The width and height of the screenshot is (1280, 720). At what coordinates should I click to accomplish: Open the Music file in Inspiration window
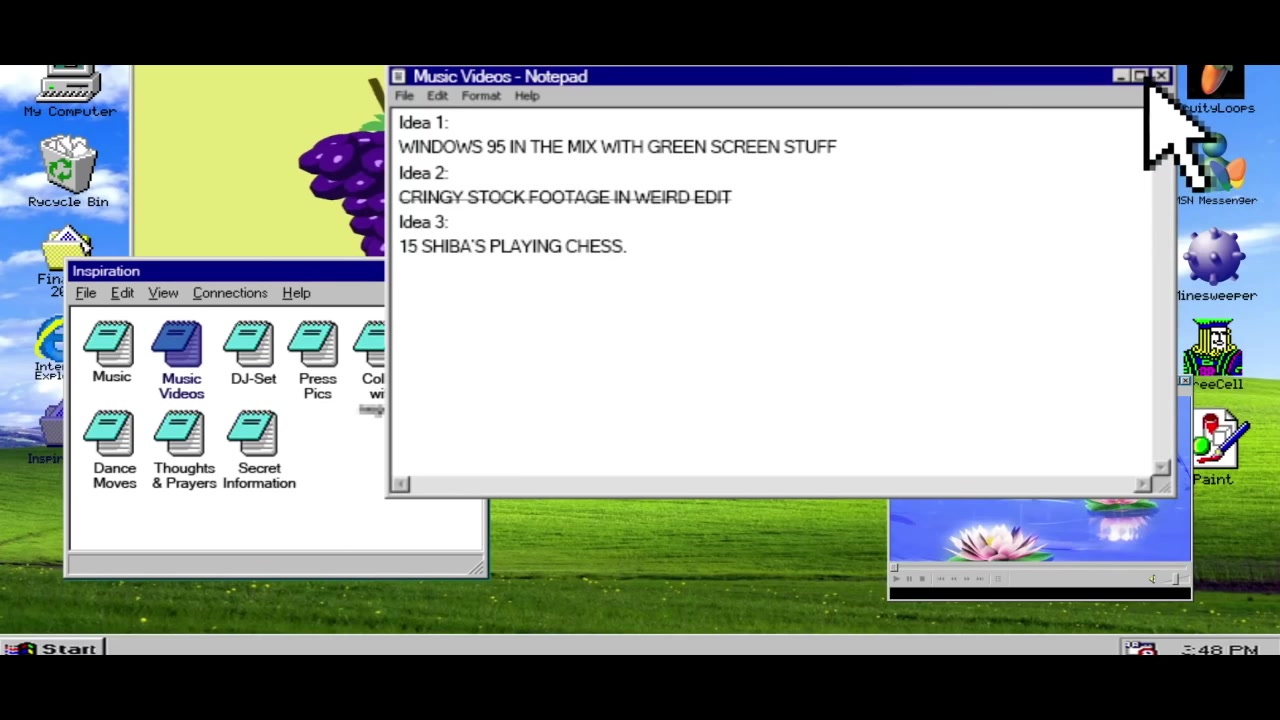click(111, 353)
